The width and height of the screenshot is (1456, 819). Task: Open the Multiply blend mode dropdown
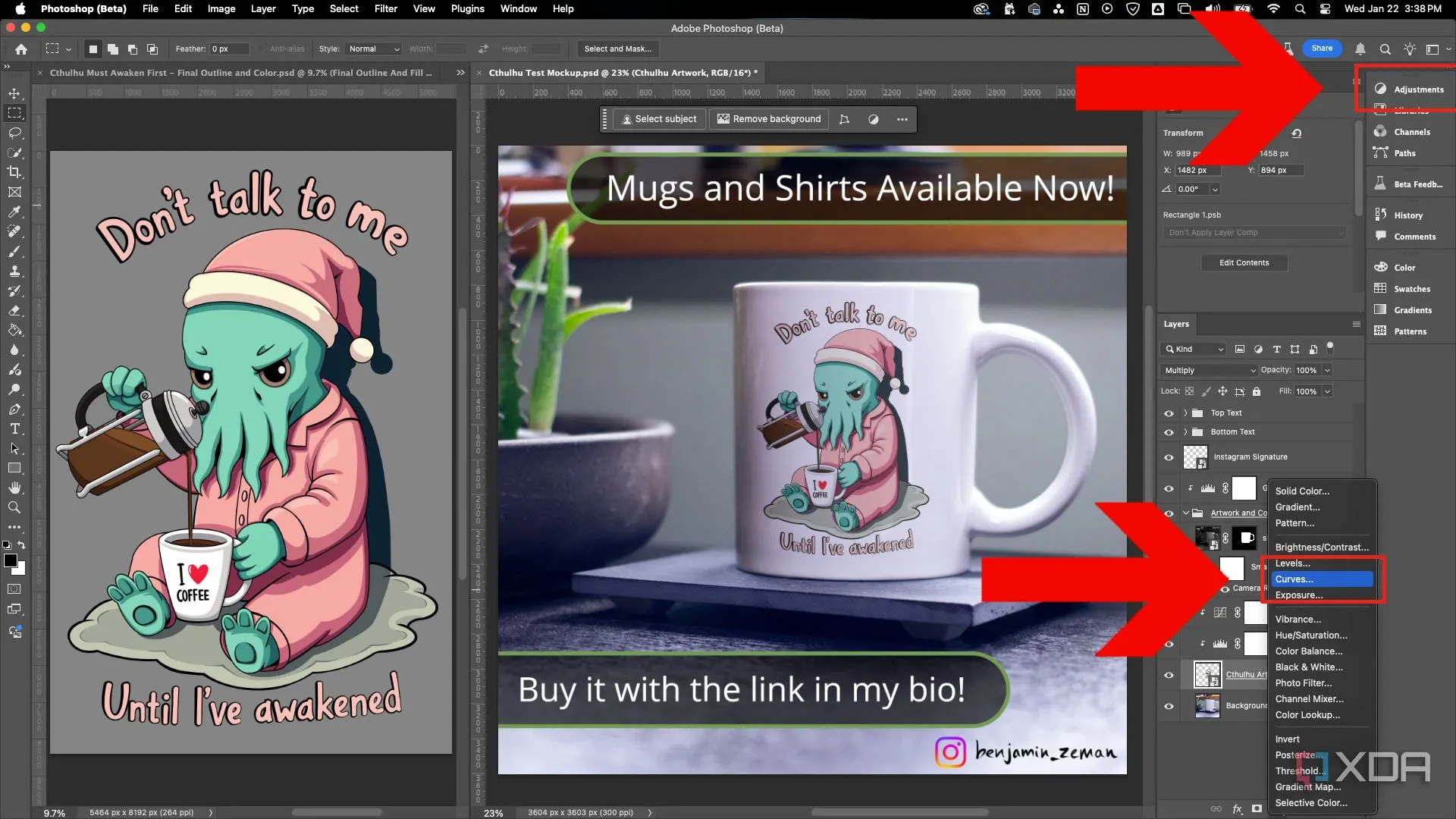pyautogui.click(x=1210, y=370)
